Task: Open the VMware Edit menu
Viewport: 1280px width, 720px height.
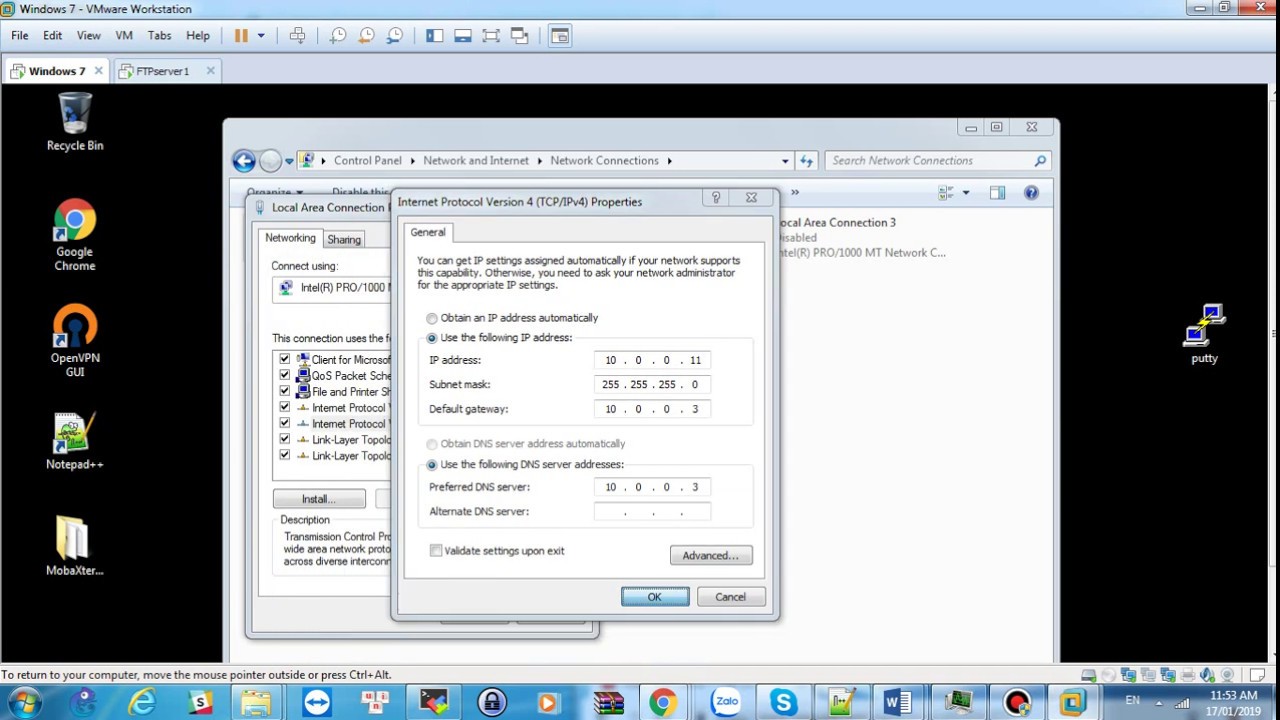Action: point(52,35)
